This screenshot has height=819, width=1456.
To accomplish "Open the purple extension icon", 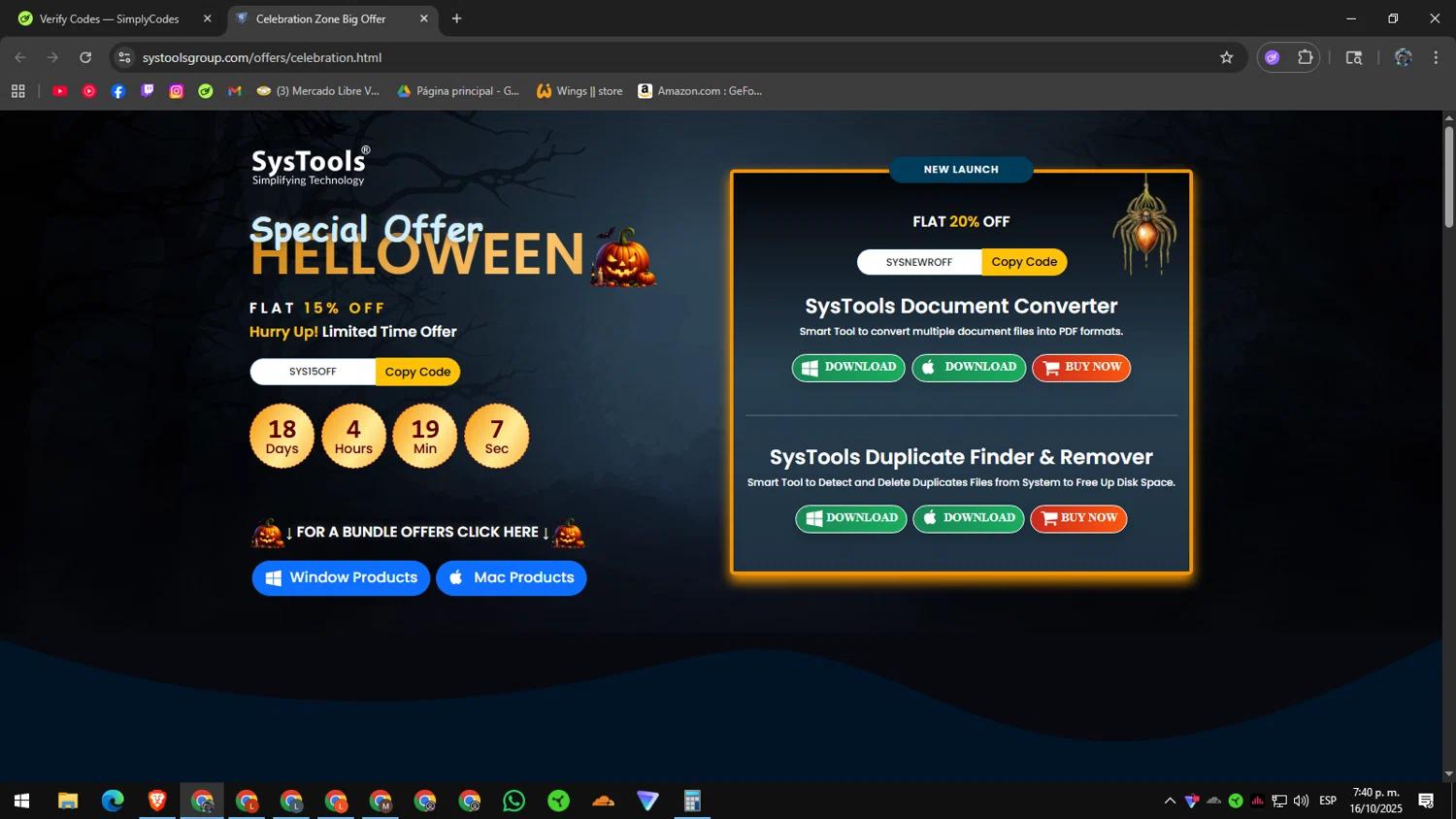I will point(1273,57).
